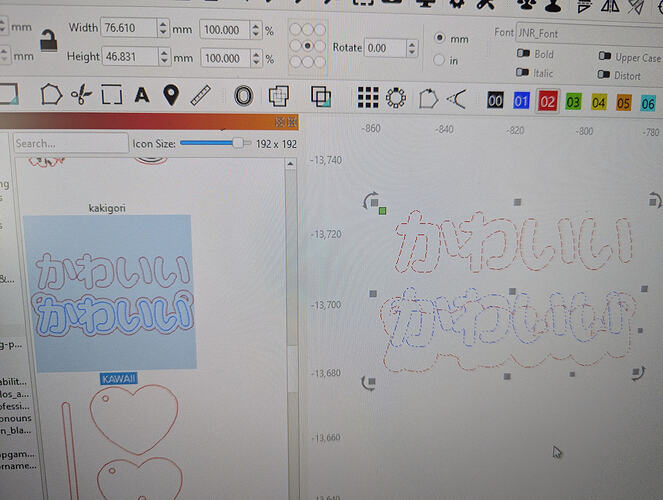Open the Font combo box JNR_Font
This screenshot has height=500, width=663.
589,34
